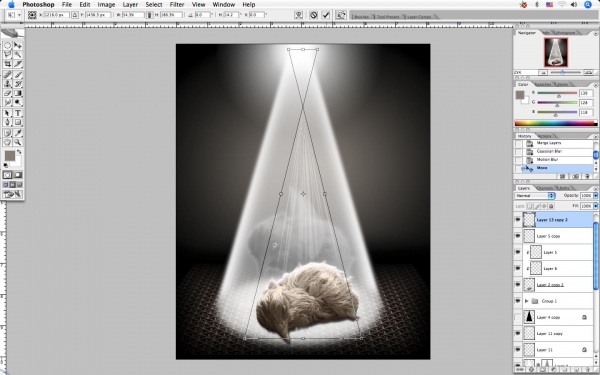Screen dimensions: 600x375
Task: Select the Type tool
Action: 18,113
